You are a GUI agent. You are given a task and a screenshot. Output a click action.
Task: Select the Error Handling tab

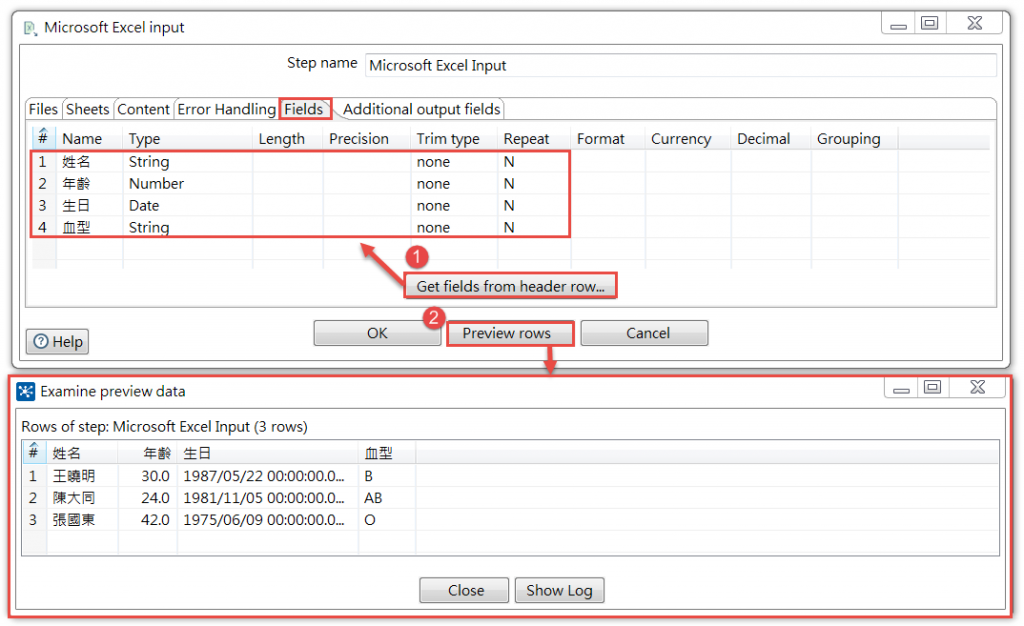pyautogui.click(x=227, y=109)
